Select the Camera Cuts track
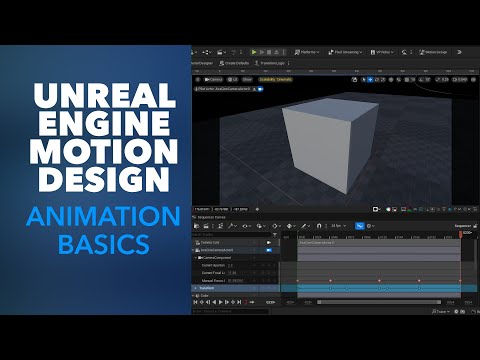Image resolution: width=480 pixels, height=360 pixels. point(236,242)
